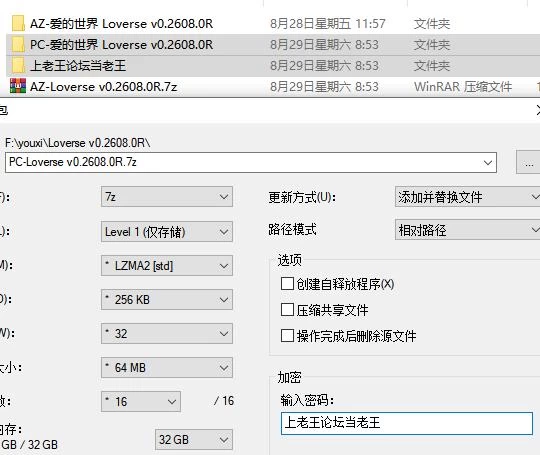Click the browse ... button
Screen dimensions: 540x455
coord(528,162)
